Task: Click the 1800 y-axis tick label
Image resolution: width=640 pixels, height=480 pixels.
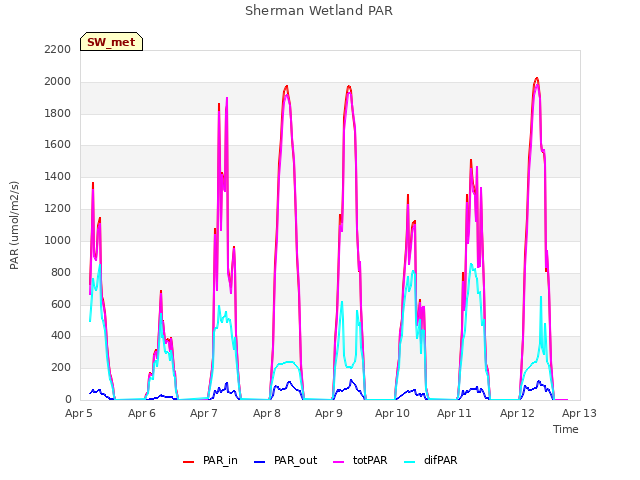Action: [58, 113]
